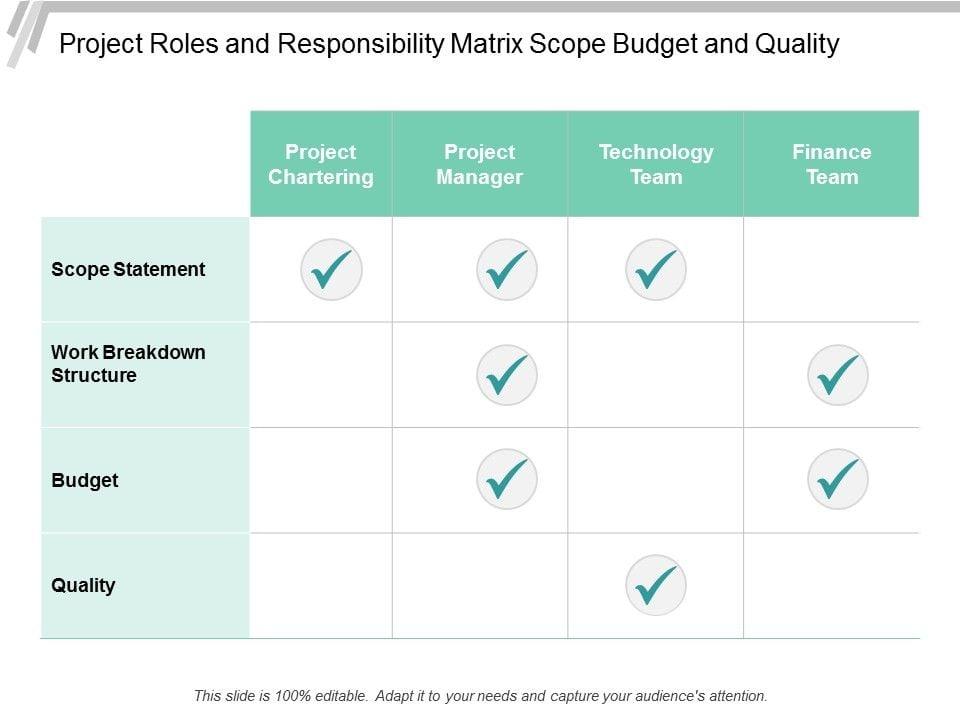Click the Budget row label
This screenshot has height=720, width=960.
(x=85, y=480)
